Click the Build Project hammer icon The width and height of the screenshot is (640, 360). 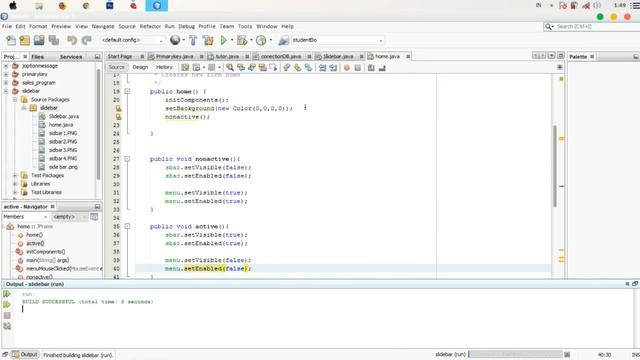[x=193, y=40]
